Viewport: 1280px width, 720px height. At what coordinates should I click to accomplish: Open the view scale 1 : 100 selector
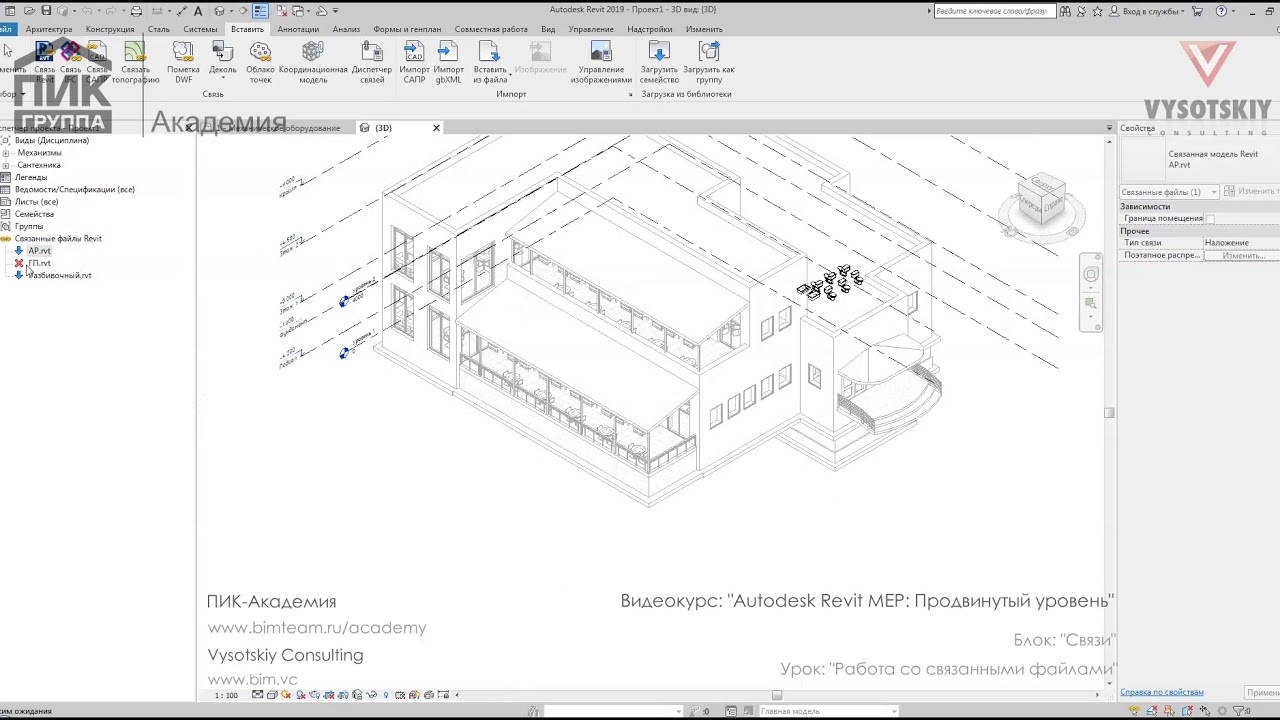[226, 695]
